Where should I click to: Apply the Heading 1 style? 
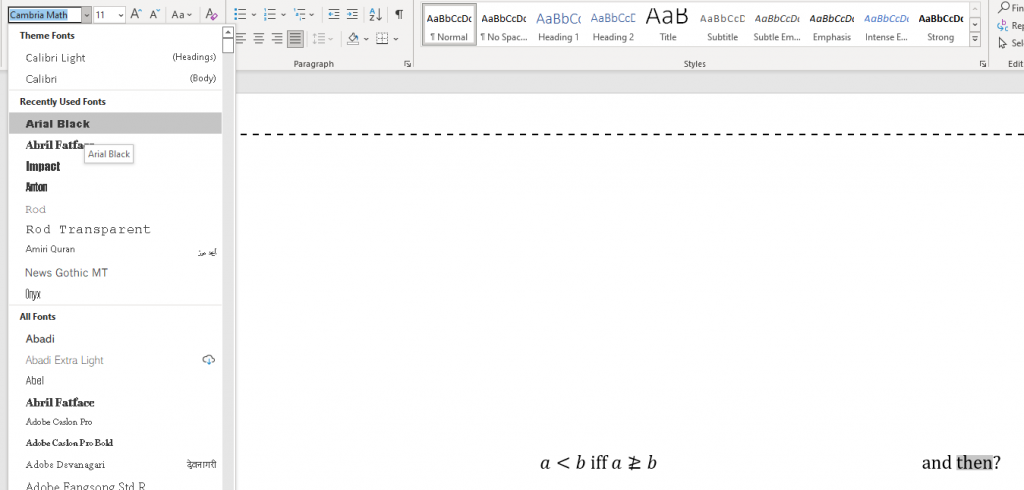(x=558, y=26)
